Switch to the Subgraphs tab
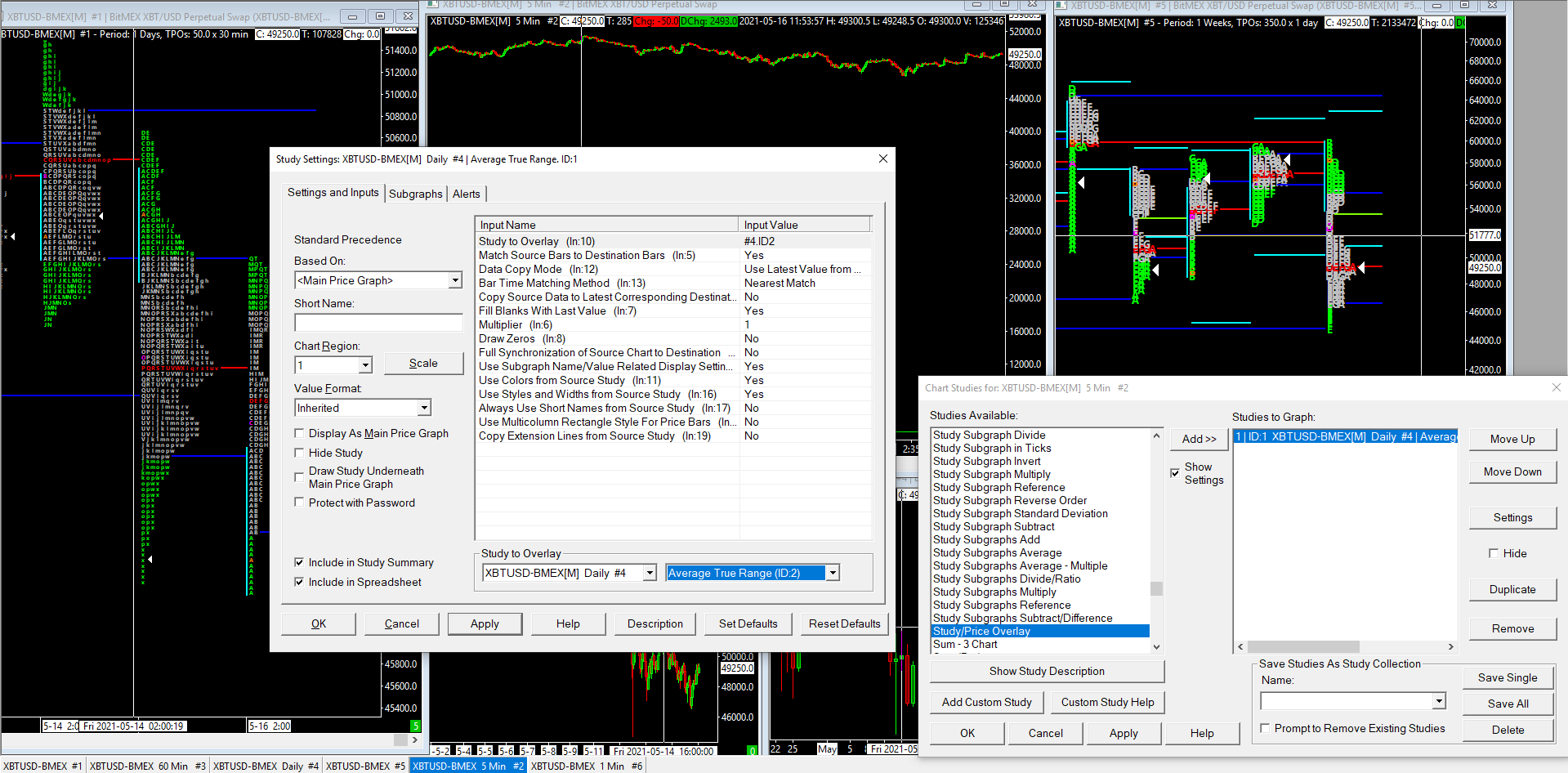1568x773 pixels. tap(415, 194)
